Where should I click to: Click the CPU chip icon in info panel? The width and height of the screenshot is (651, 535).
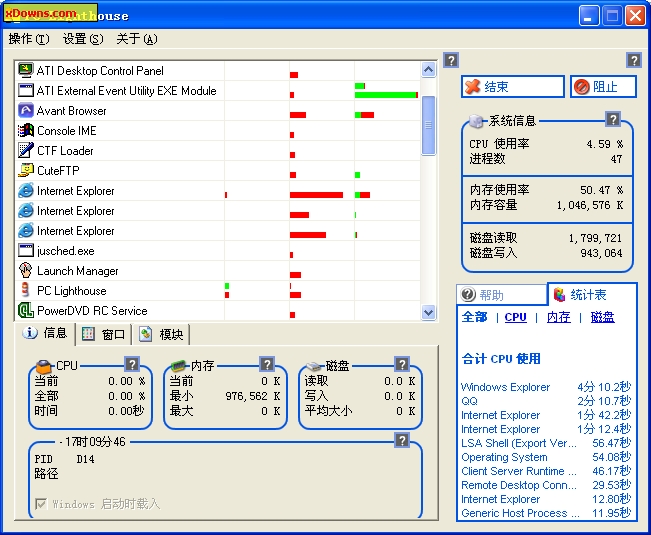click(44, 366)
